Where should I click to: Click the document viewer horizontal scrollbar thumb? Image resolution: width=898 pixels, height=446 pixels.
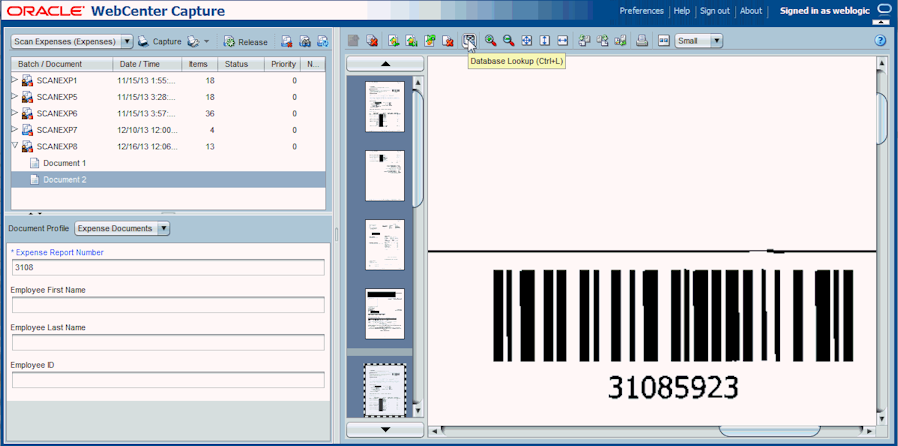[769, 431]
